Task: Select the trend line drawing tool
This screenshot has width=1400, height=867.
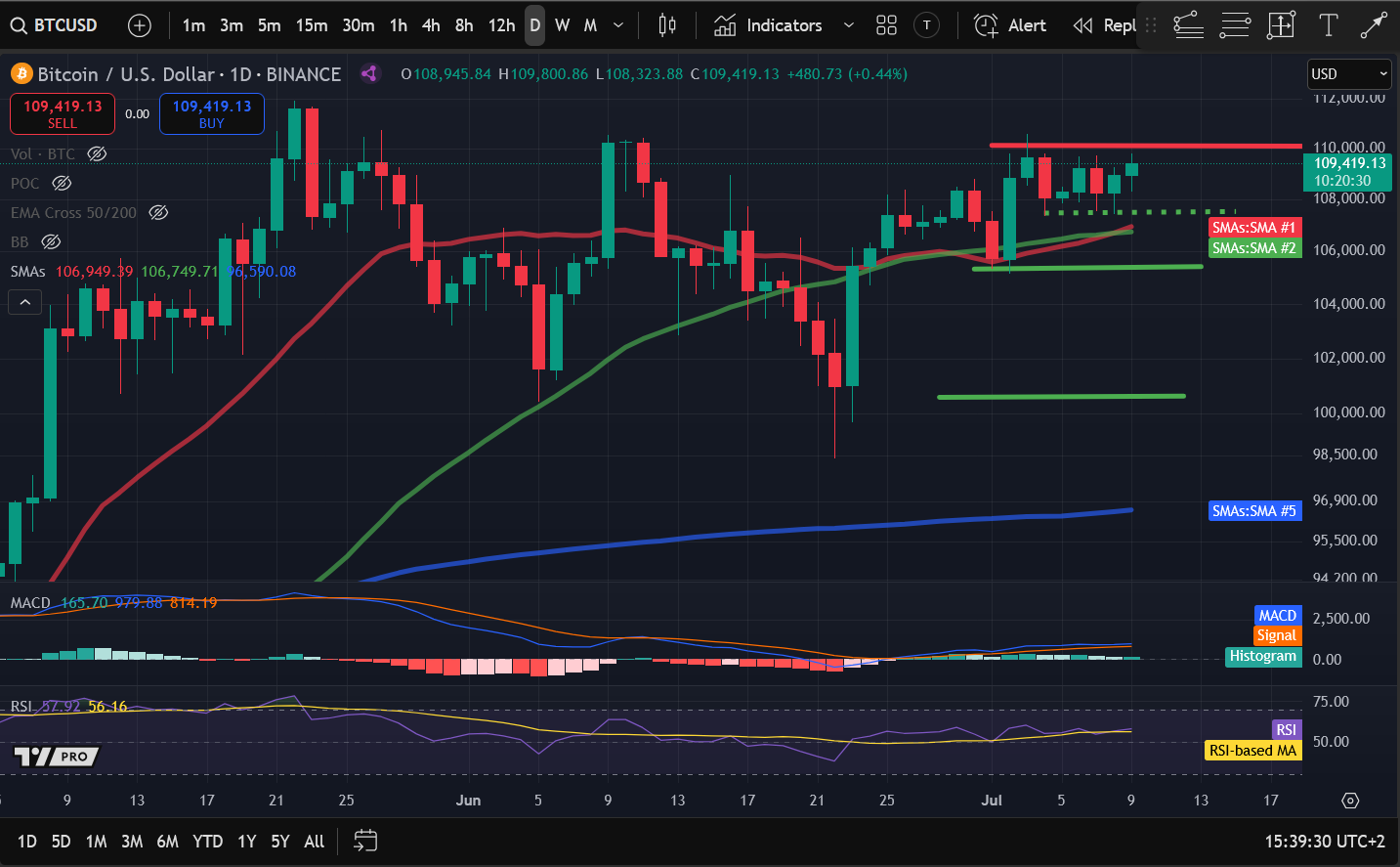Action: pyautogui.click(x=1188, y=25)
